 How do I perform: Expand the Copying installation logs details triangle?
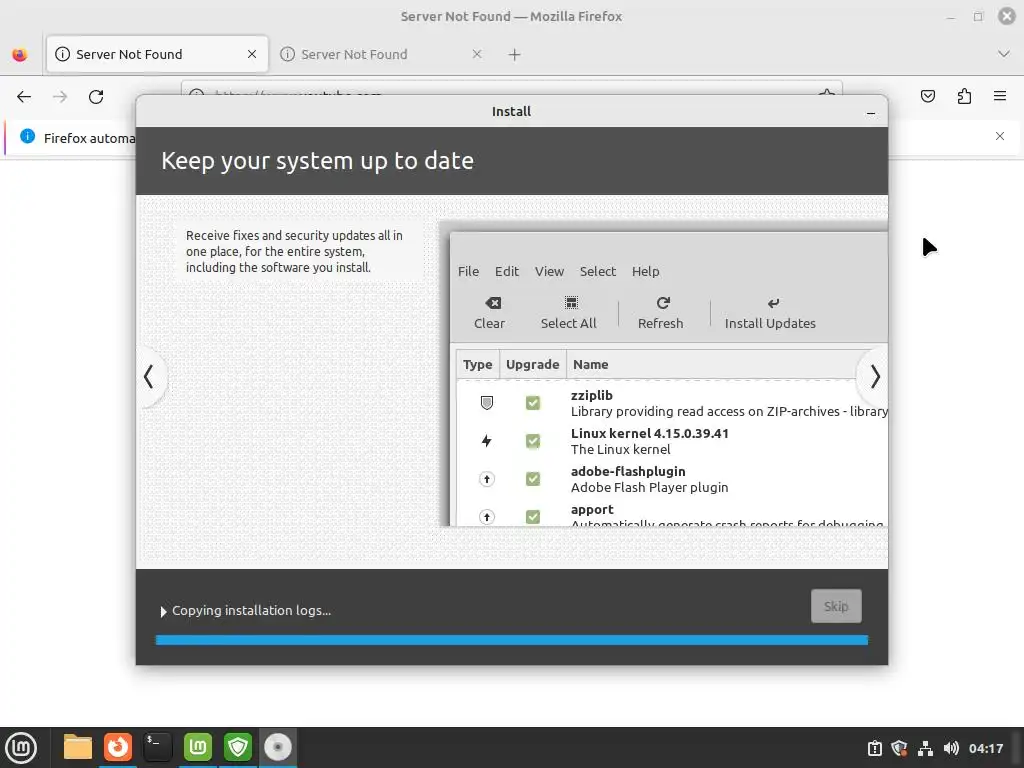coord(163,611)
